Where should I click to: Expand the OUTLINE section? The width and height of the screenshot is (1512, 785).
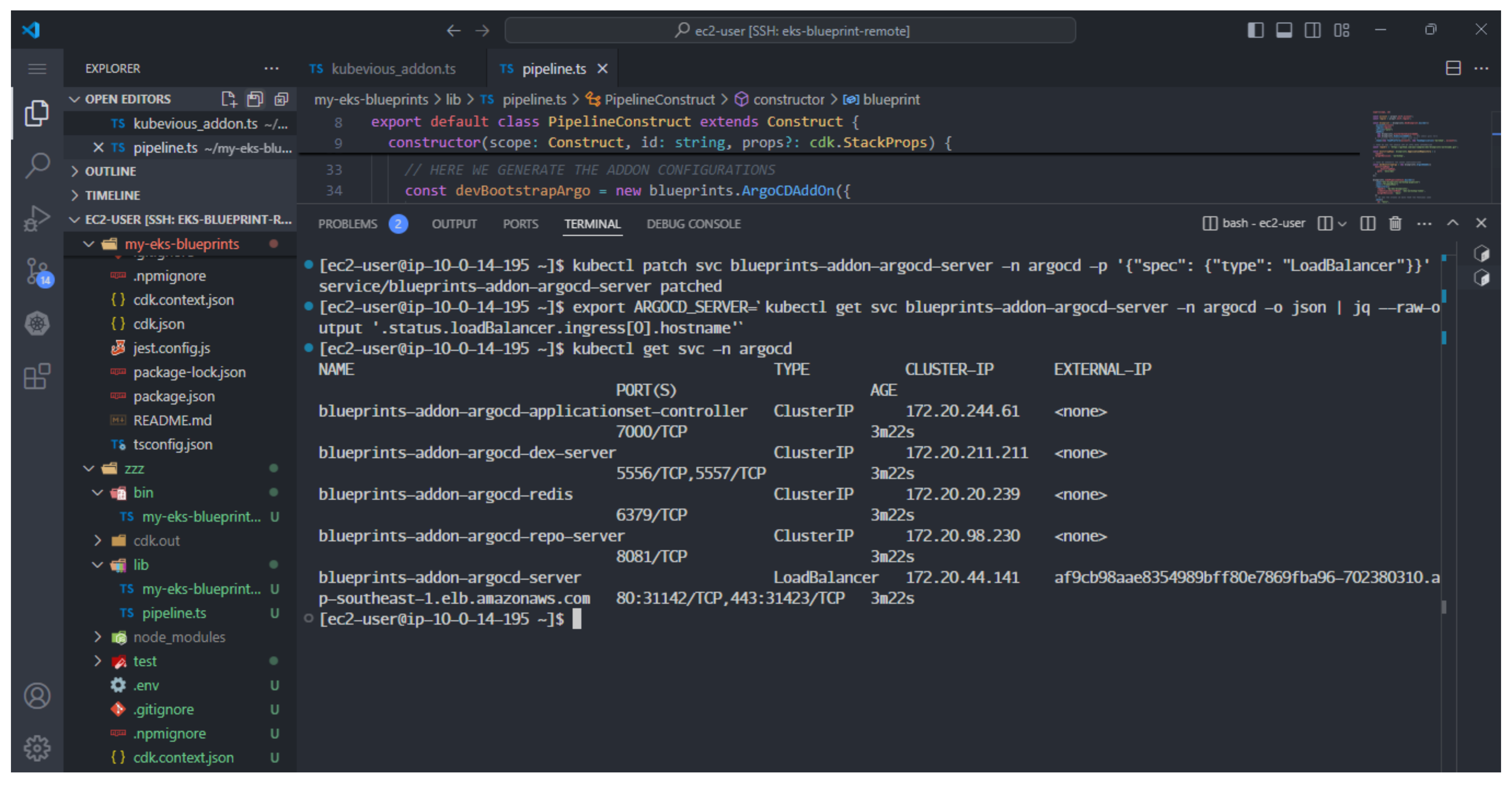pos(110,171)
